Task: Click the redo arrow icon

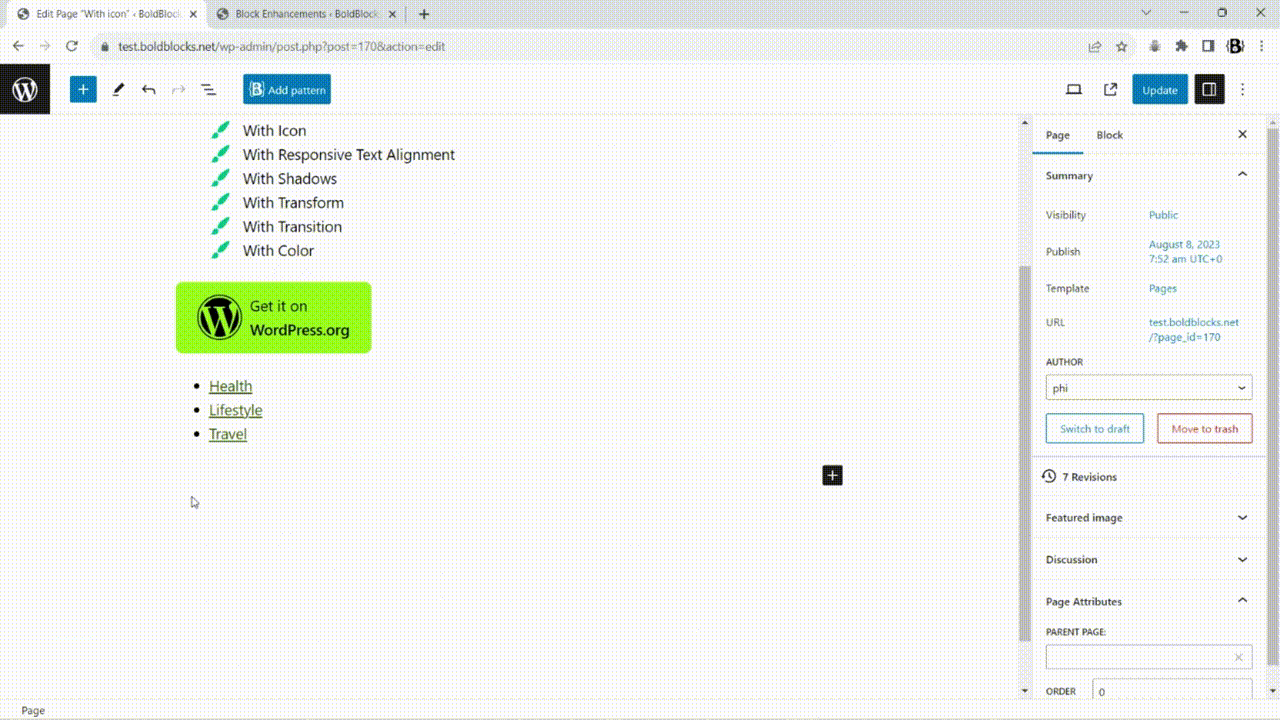Action: 178,90
